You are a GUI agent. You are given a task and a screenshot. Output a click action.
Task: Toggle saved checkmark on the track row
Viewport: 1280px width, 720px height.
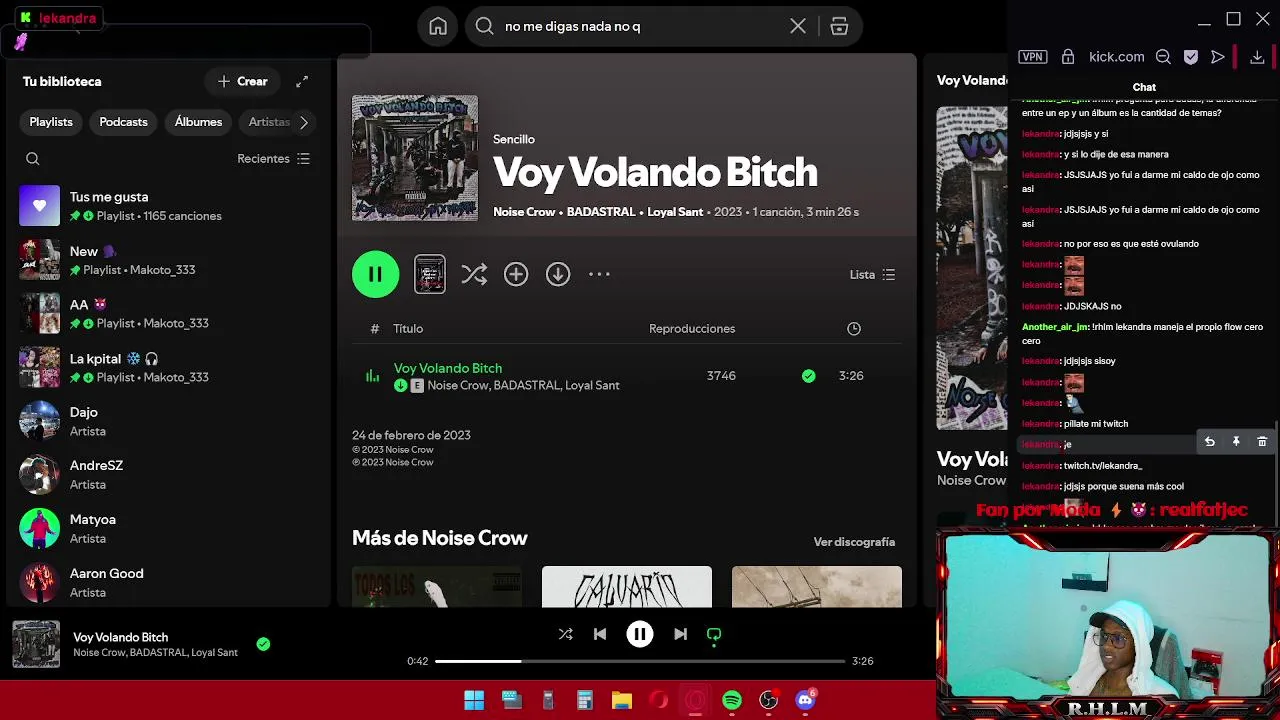pyautogui.click(x=808, y=376)
